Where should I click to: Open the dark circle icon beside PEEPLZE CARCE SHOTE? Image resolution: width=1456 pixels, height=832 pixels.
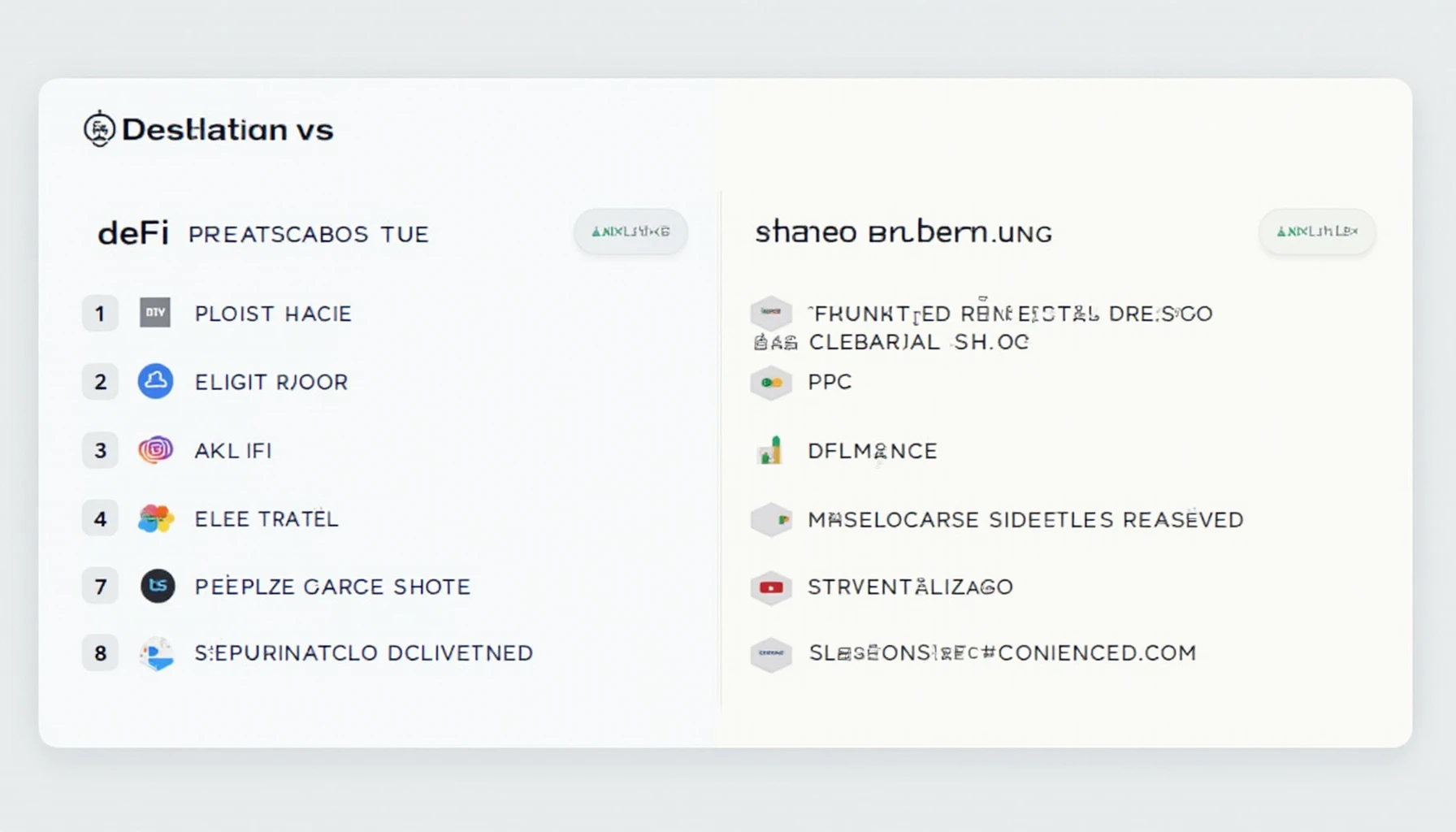coord(158,586)
